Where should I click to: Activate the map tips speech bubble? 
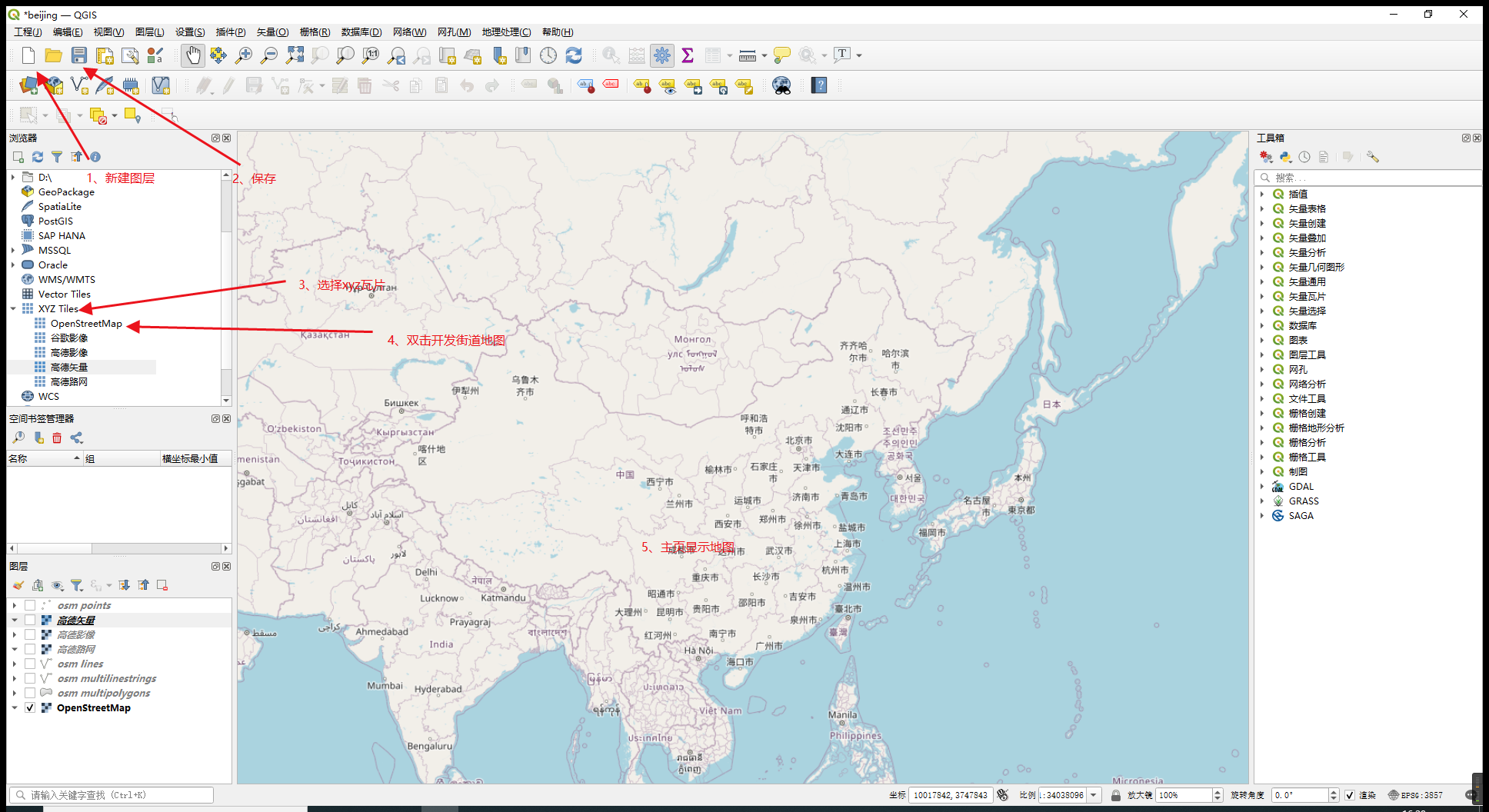click(781, 55)
